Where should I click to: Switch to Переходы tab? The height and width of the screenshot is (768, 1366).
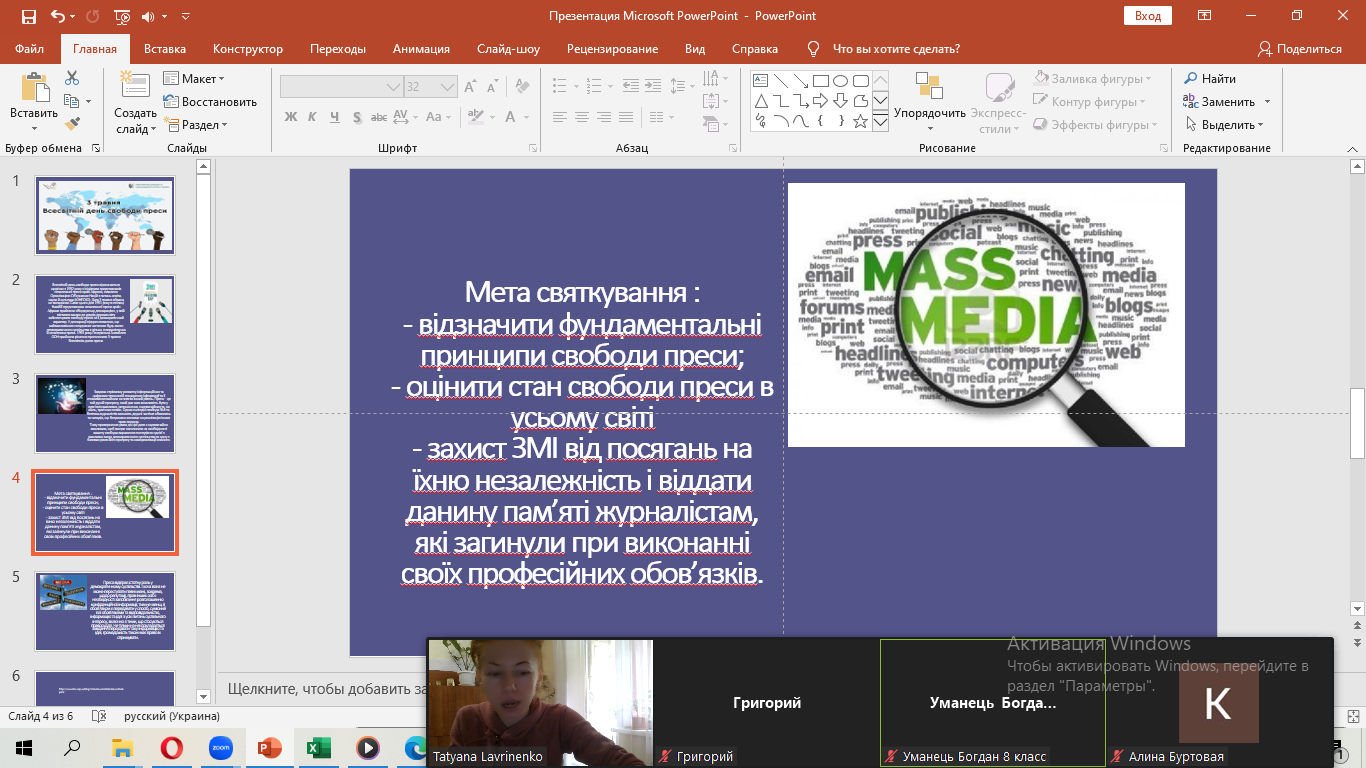click(338, 49)
